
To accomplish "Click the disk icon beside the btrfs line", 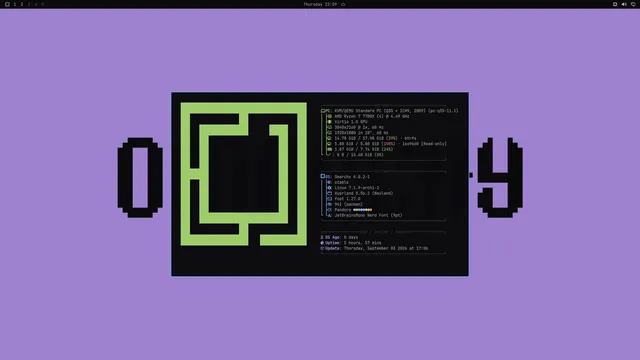I will coord(329,138).
